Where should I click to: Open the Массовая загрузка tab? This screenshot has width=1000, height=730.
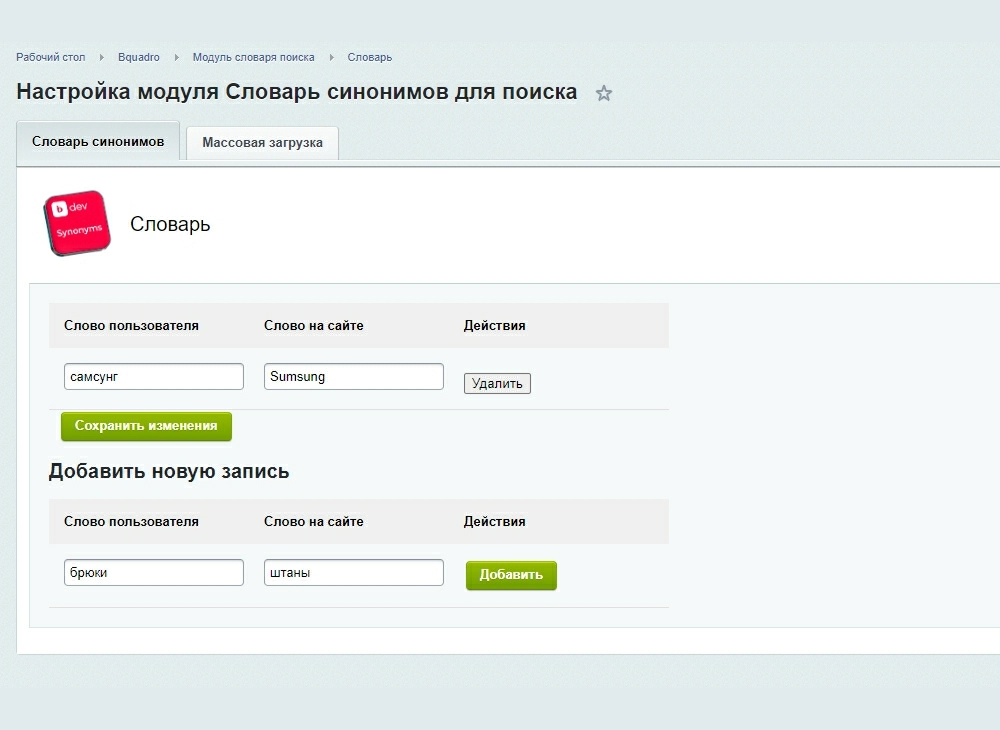[x=262, y=143]
